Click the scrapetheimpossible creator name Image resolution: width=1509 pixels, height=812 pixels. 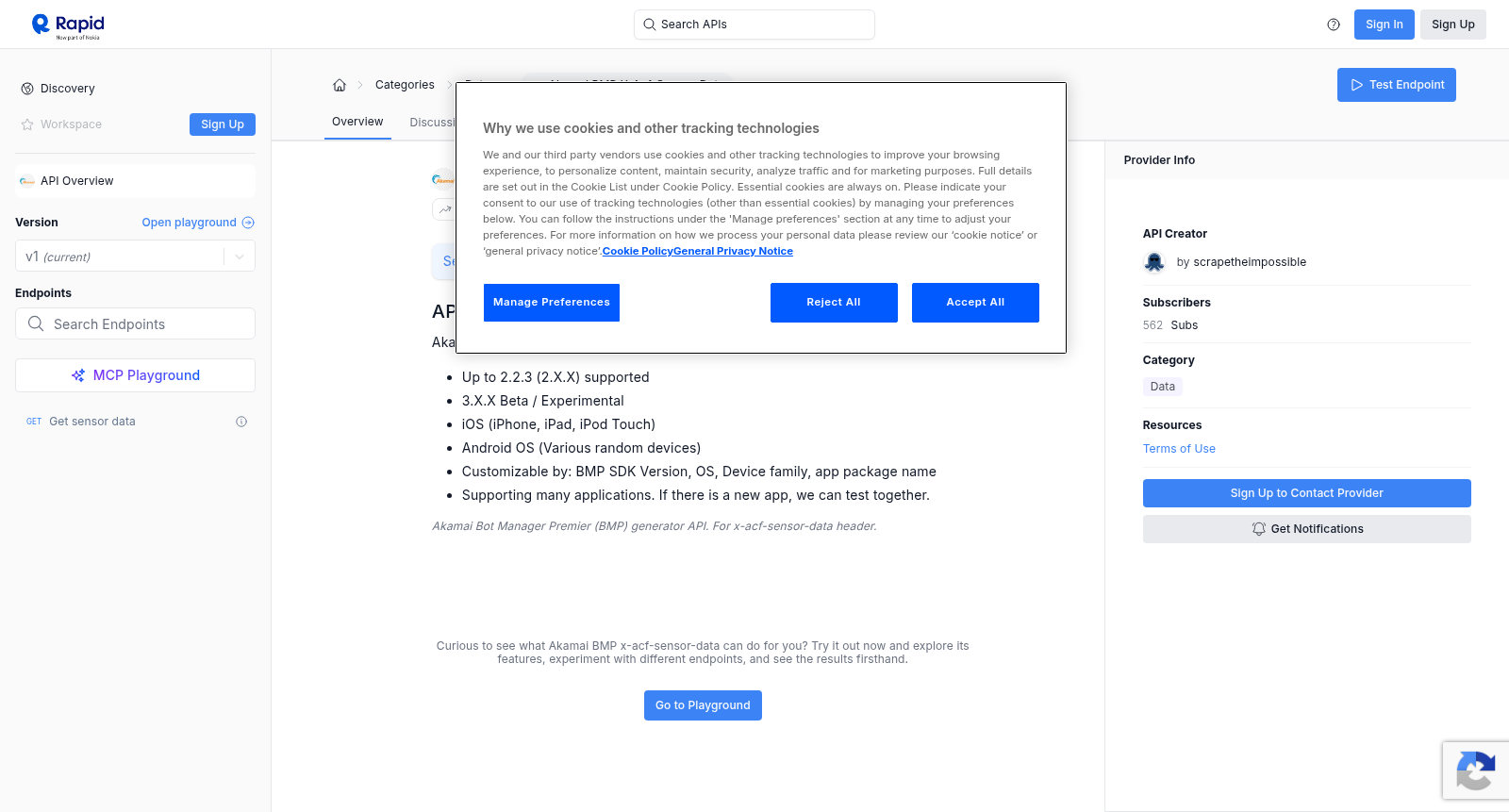click(x=1250, y=262)
